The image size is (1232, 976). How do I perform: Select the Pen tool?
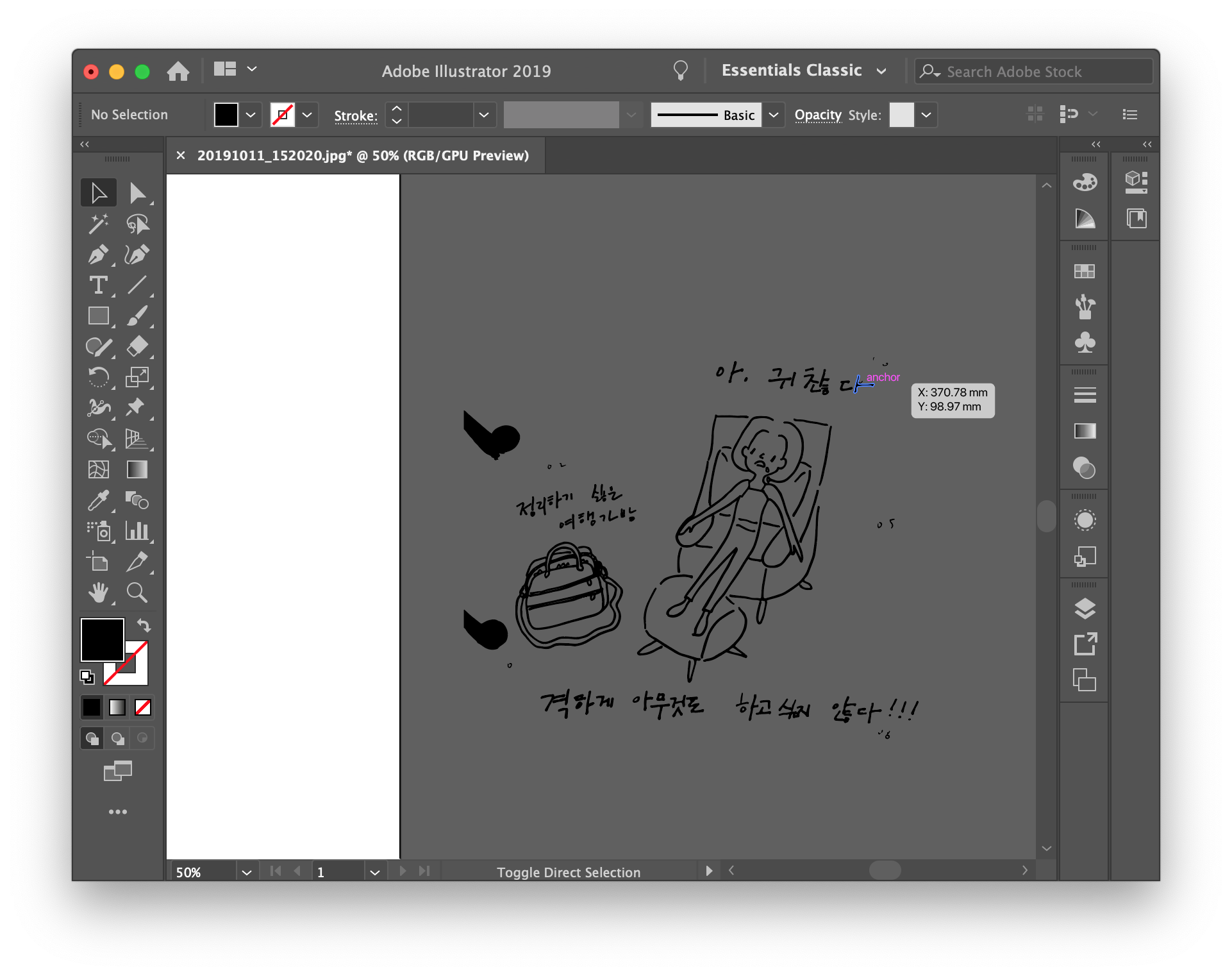click(98, 255)
